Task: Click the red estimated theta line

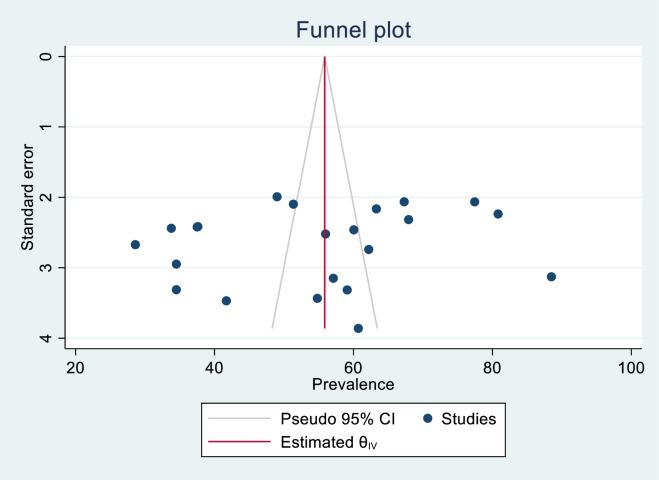Action: 325,200
